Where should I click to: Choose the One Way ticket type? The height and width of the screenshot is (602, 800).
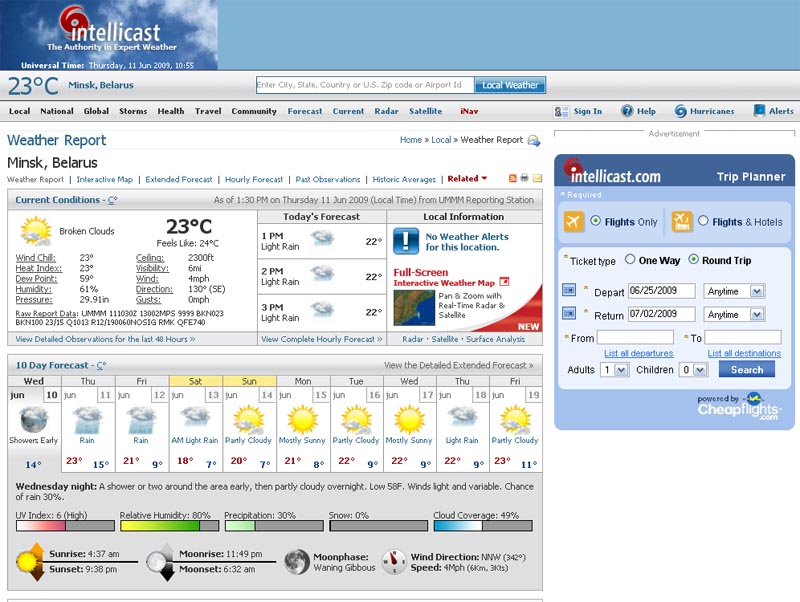click(630, 259)
